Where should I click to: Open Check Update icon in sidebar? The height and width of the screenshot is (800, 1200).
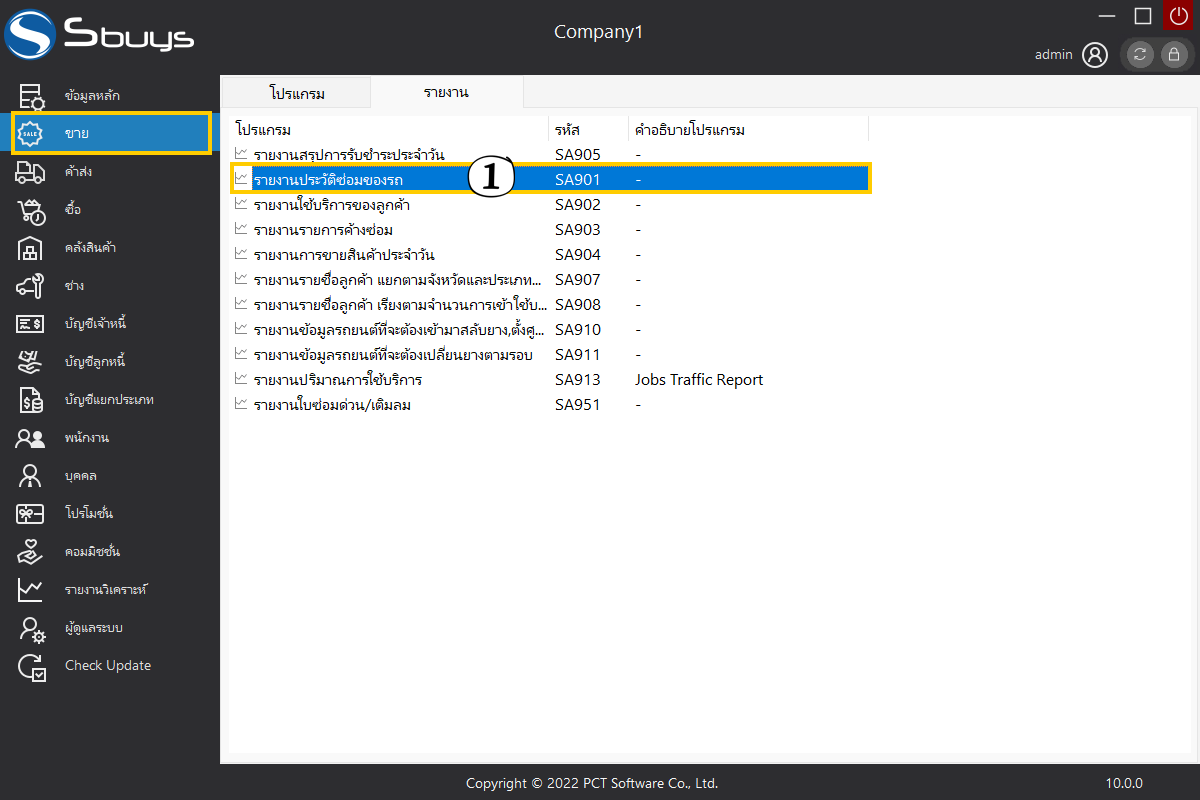click(31, 666)
